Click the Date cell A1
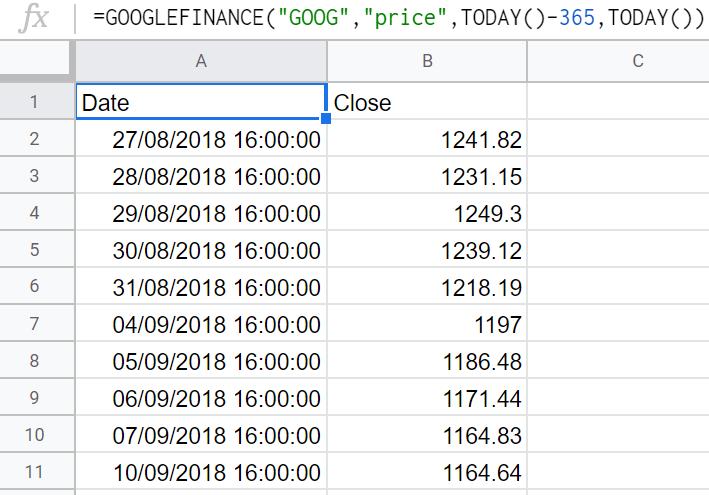 tap(201, 102)
